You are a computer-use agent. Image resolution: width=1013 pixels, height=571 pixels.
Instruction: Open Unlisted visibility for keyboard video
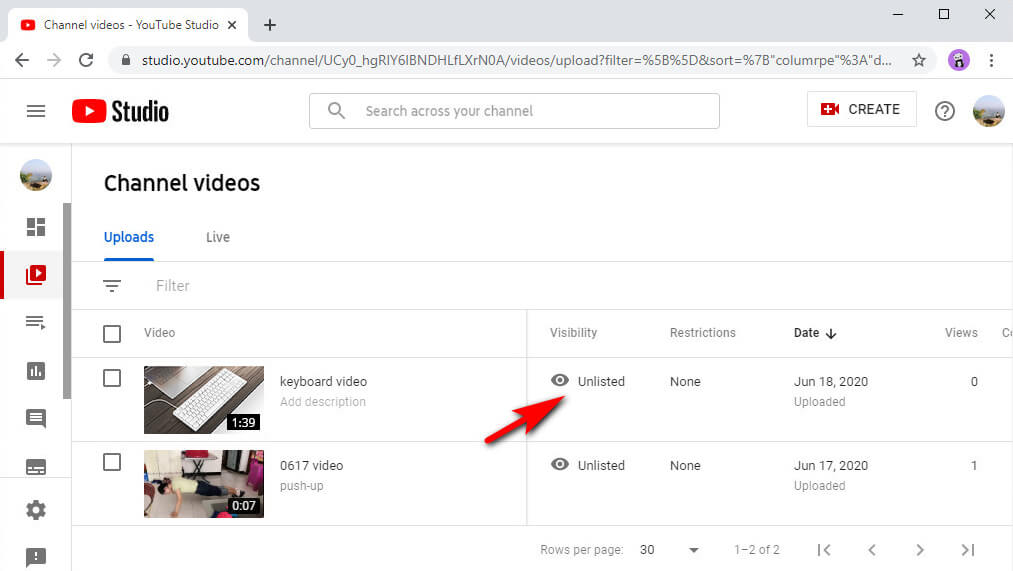[588, 381]
